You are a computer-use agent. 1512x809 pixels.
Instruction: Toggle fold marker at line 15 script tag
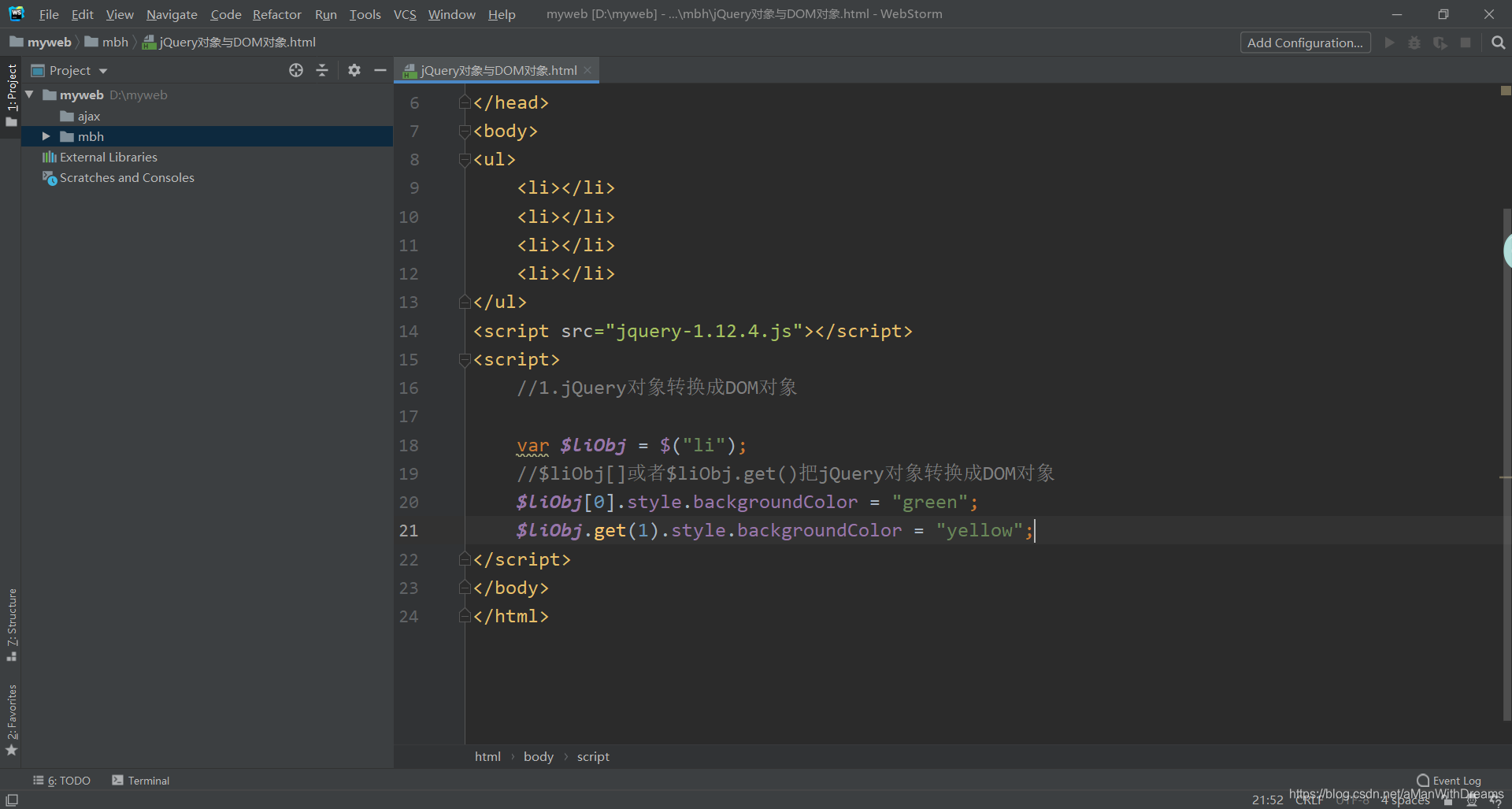pyautogui.click(x=465, y=360)
